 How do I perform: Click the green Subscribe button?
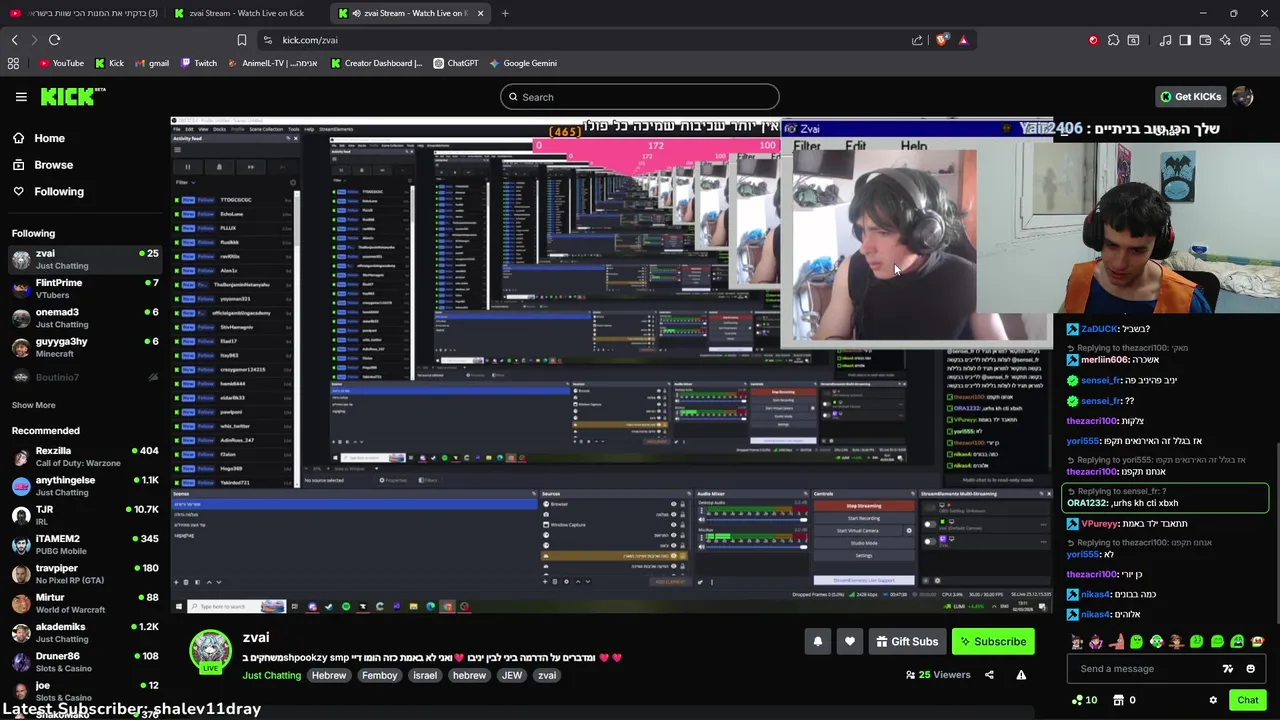pos(993,642)
